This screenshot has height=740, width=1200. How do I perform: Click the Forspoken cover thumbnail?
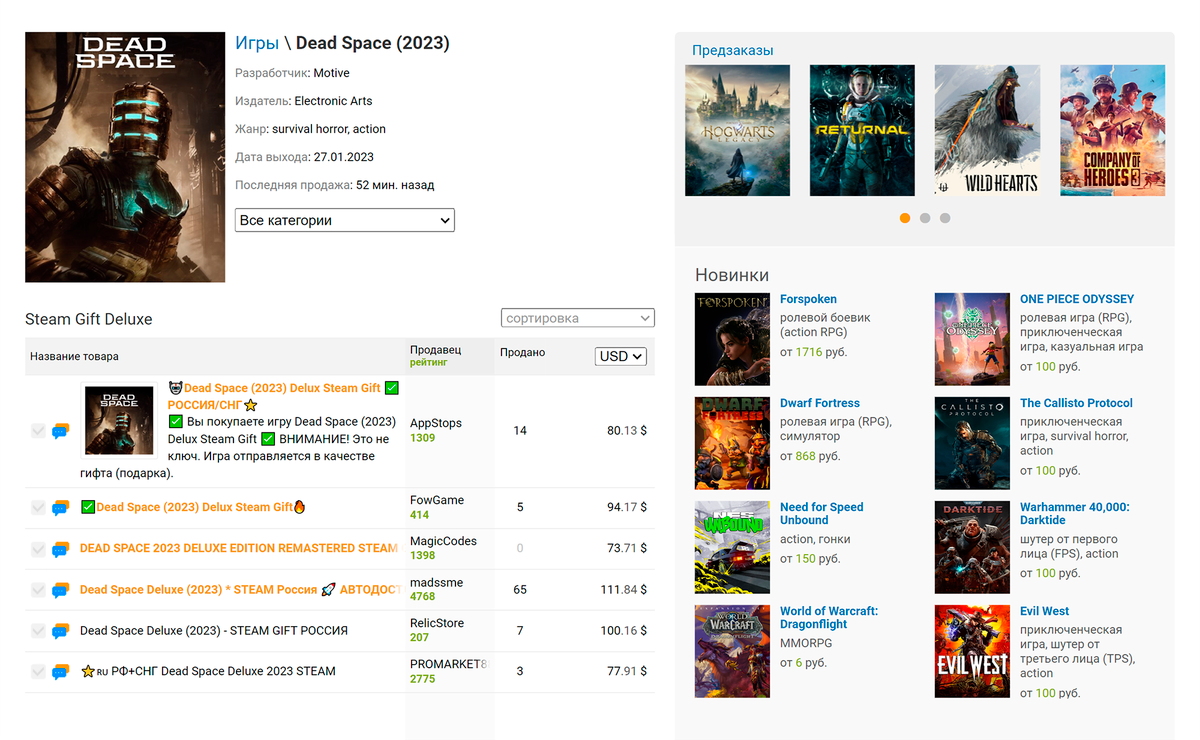point(732,339)
